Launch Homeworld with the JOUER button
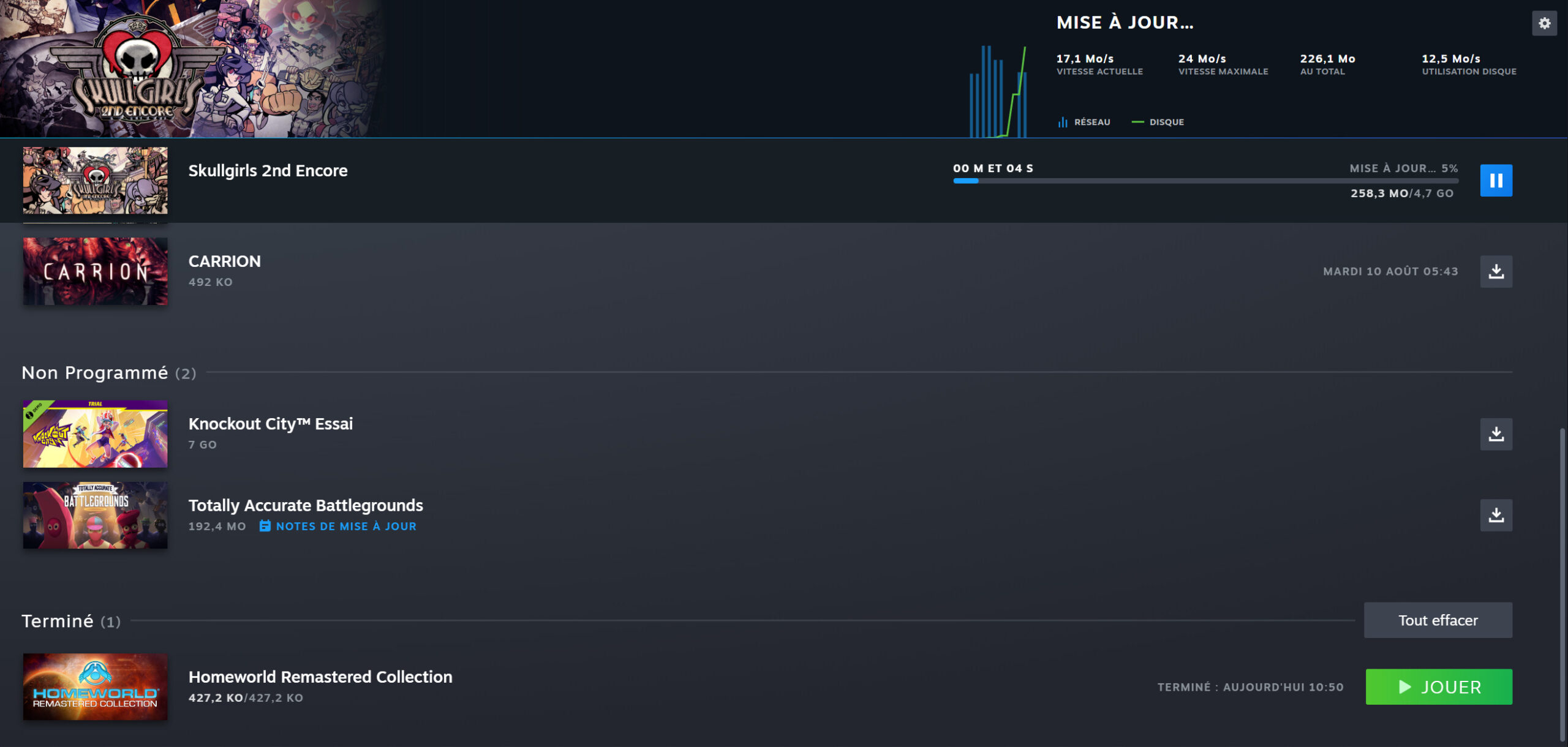The height and width of the screenshot is (747, 1568). (x=1438, y=687)
